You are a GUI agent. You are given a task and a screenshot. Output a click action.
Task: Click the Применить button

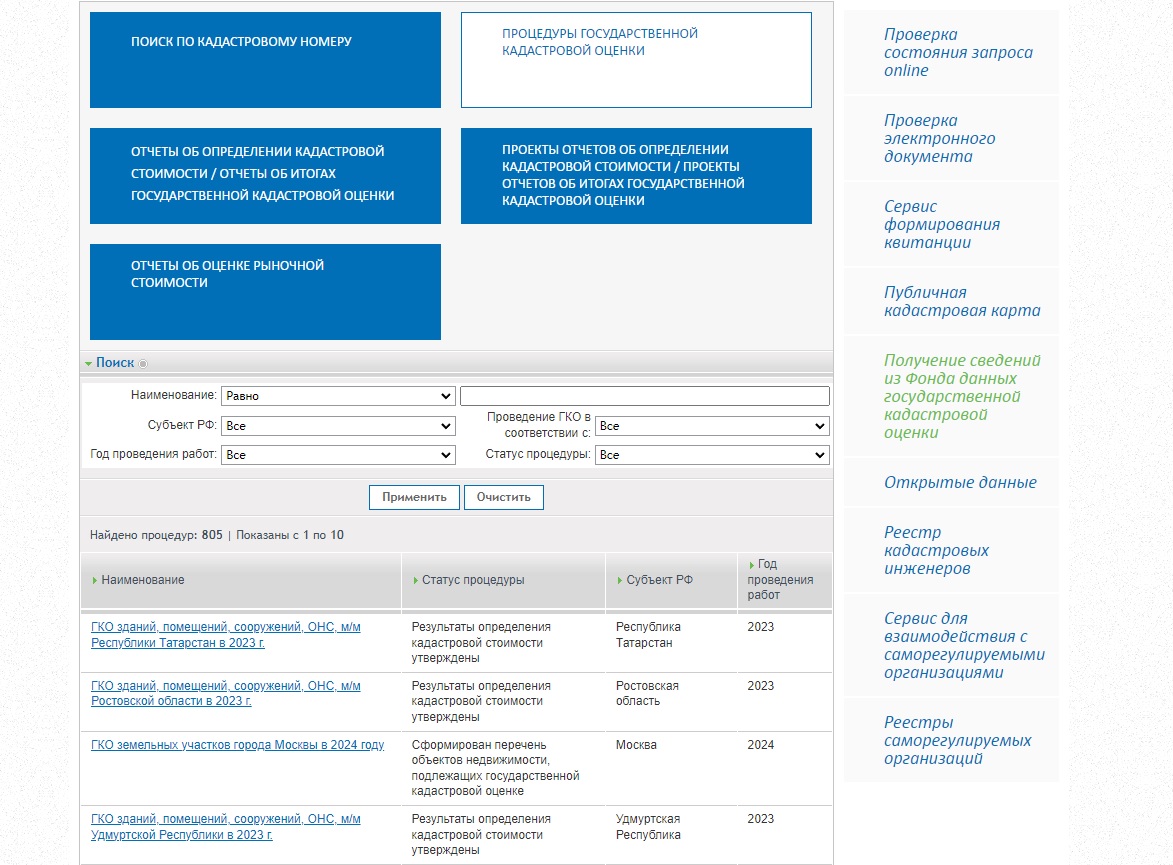(x=414, y=498)
